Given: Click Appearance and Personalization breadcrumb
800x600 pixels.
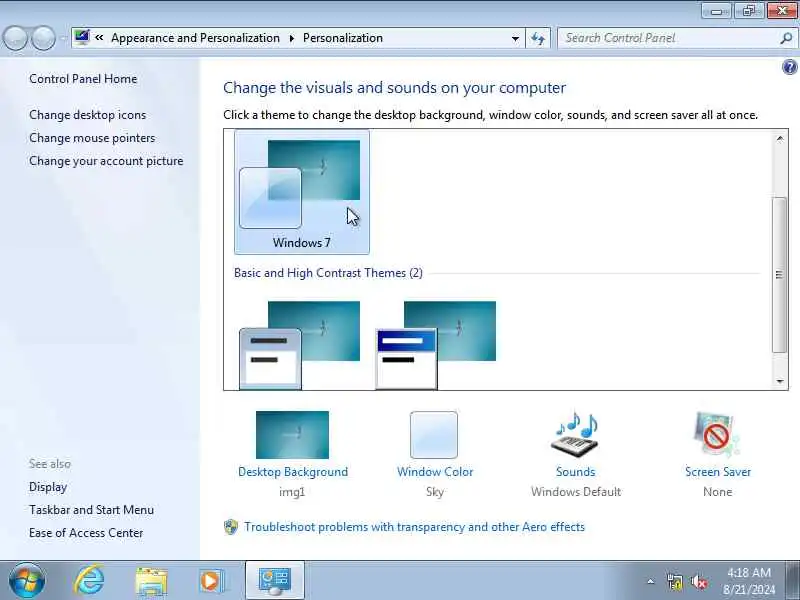Looking at the screenshot, I should click(x=195, y=38).
